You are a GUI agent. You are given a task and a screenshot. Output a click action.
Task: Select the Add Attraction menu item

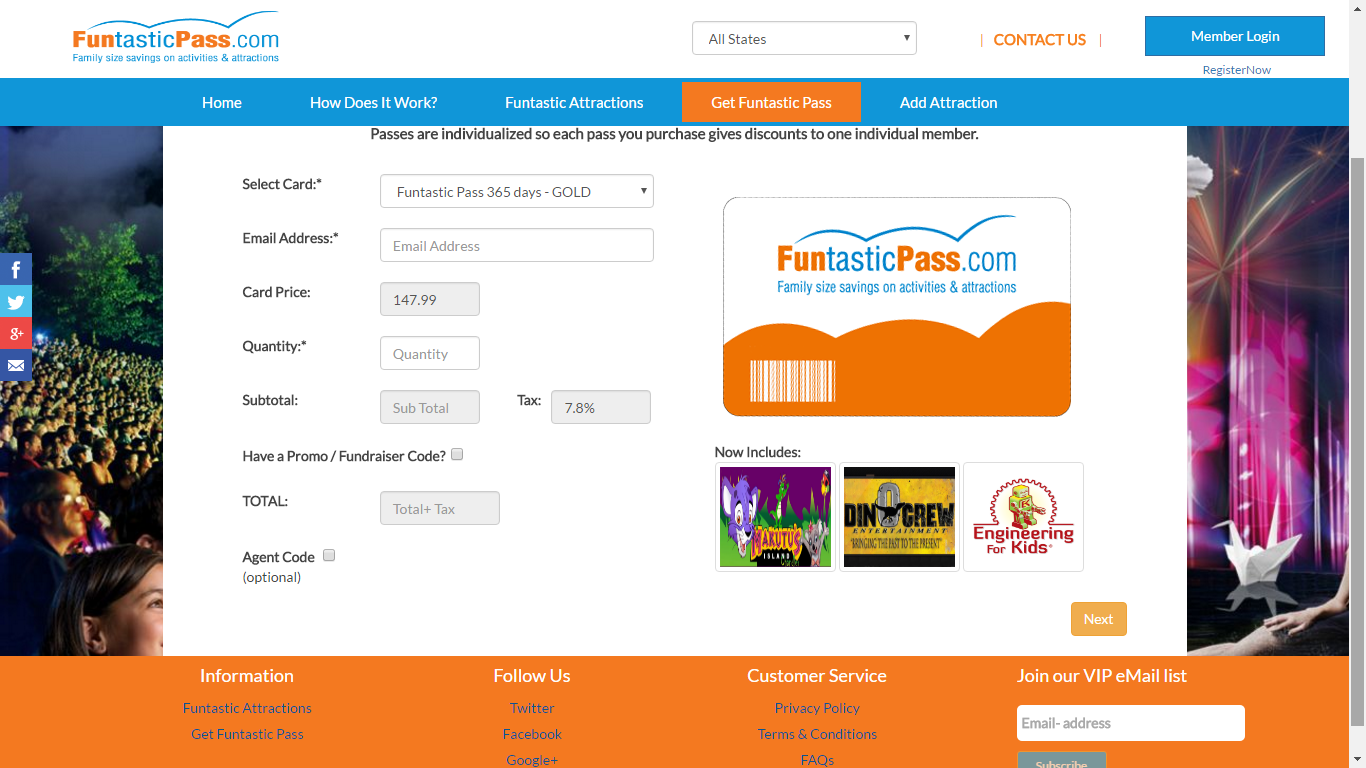[948, 102]
